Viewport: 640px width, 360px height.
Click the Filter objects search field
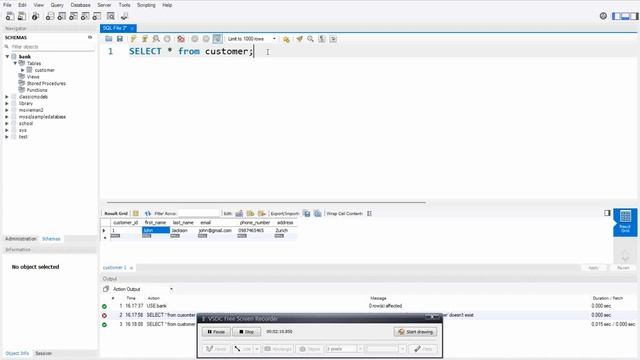52,47
